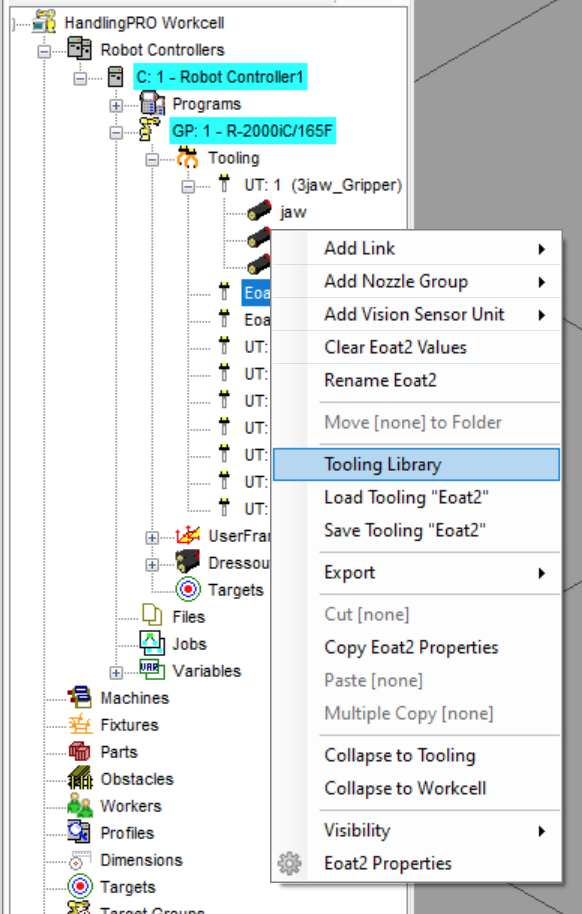Click the highlighted Eoat2 tool icon
The width and height of the screenshot is (582, 914).
click(x=224, y=292)
